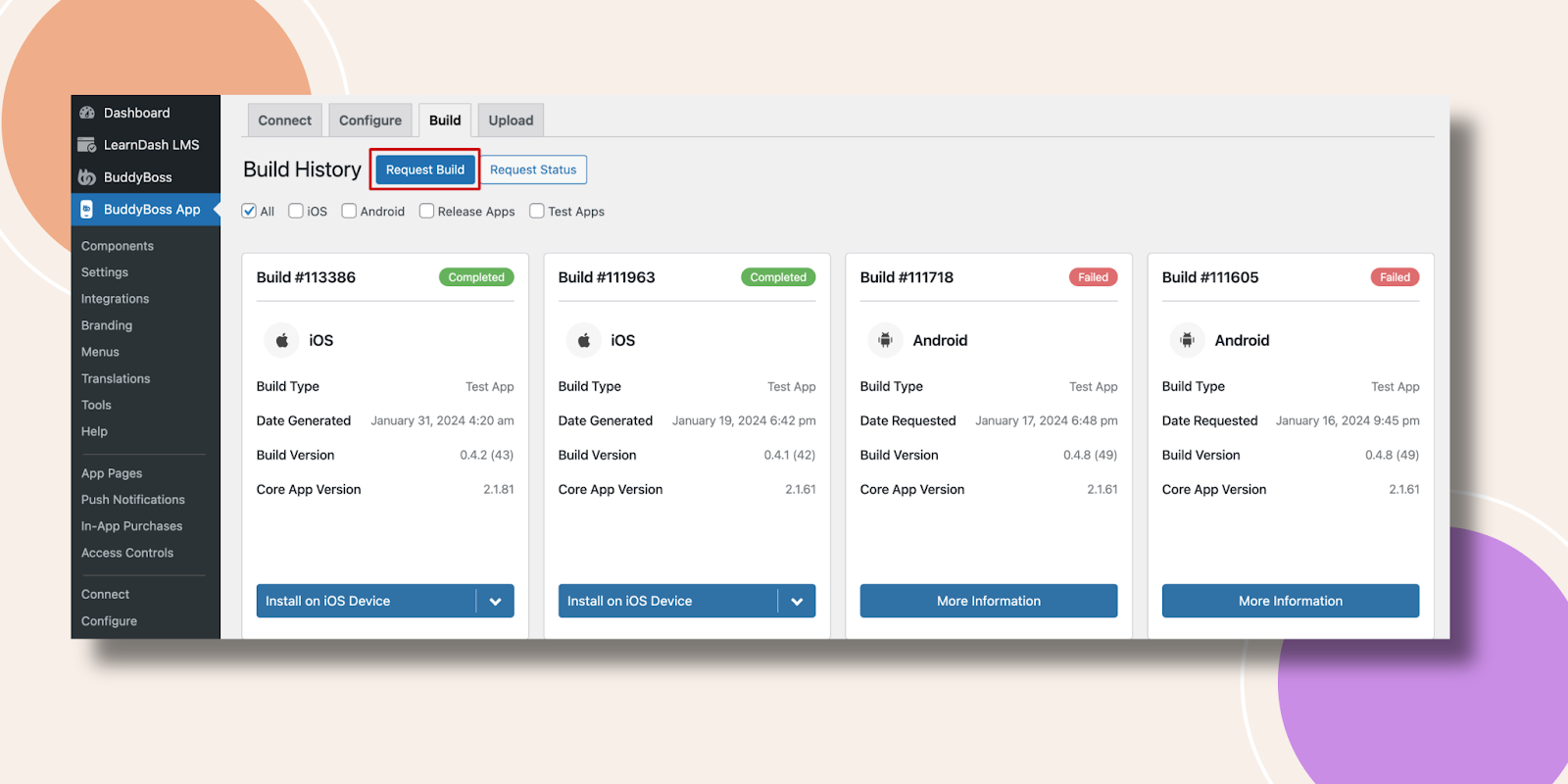Click Failed badge on Build #111605
The image size is (1568, 784).
coord(1395,277)
